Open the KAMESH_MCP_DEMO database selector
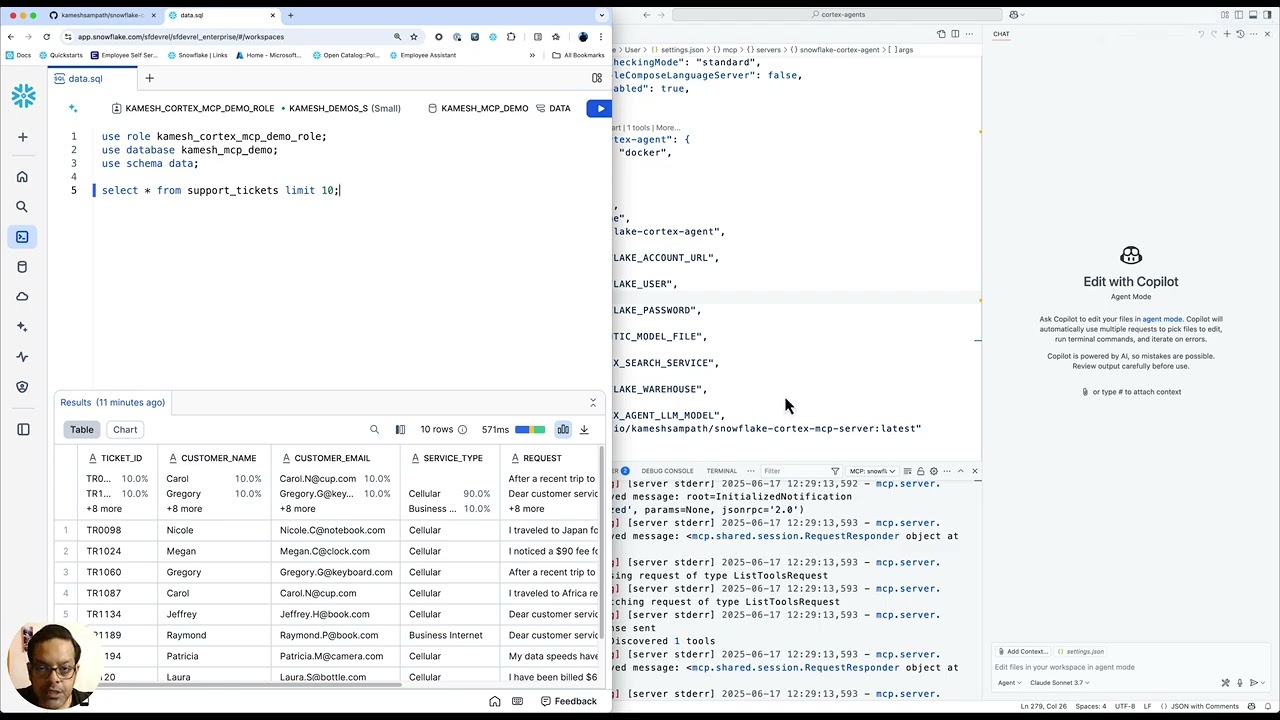1280x720 pixels. tap(478, 108)
